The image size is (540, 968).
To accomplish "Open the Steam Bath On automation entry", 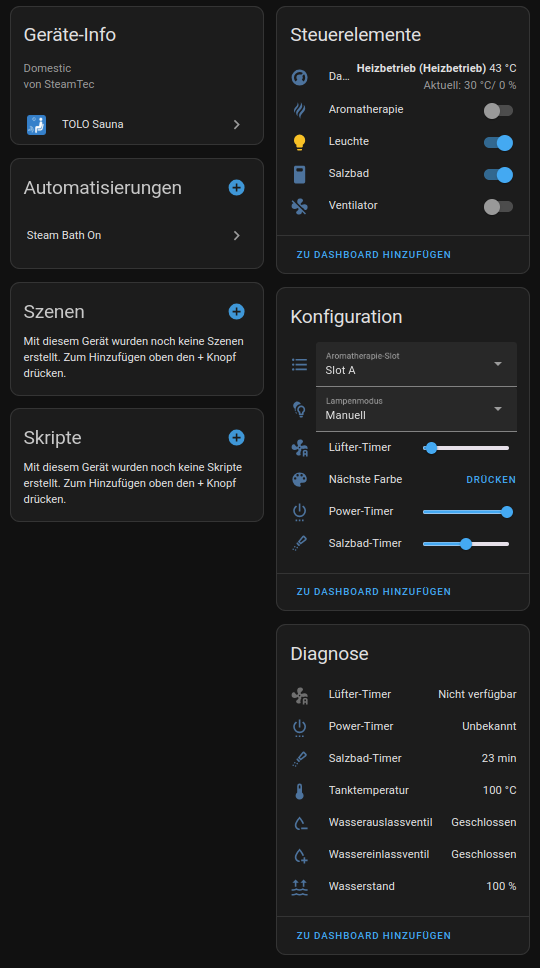I will 137,235.
